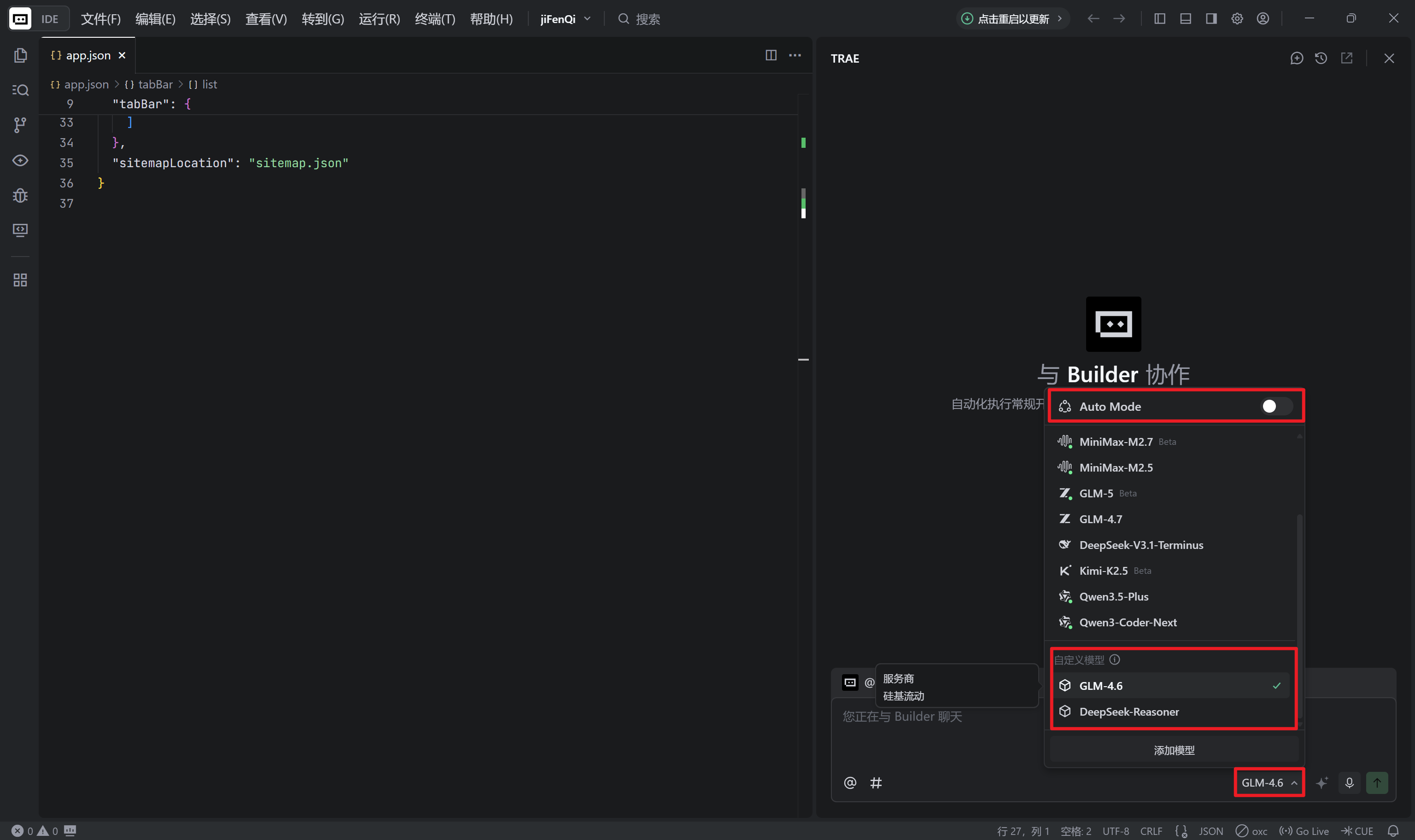Click the microphone voice input icon
The image size is (1415, 840).
point(1349,783)
